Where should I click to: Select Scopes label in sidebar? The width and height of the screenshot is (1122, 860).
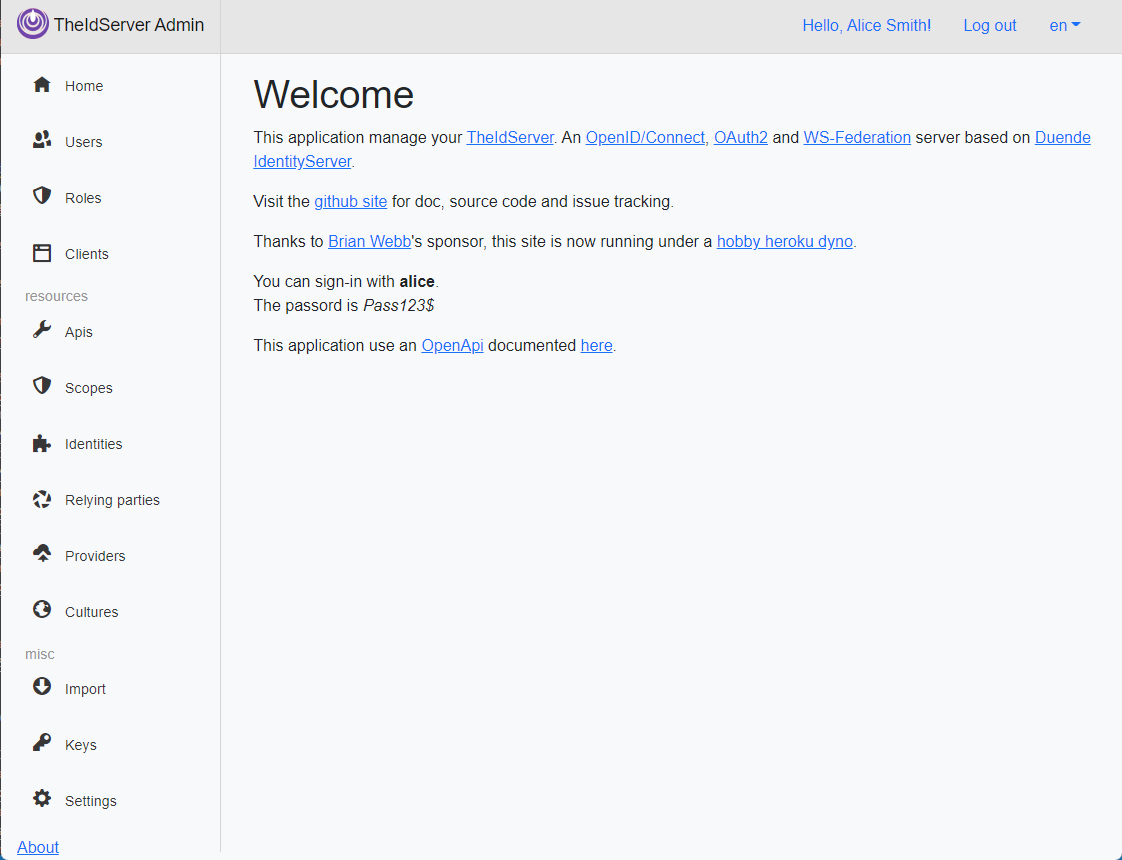pos(89,388)
